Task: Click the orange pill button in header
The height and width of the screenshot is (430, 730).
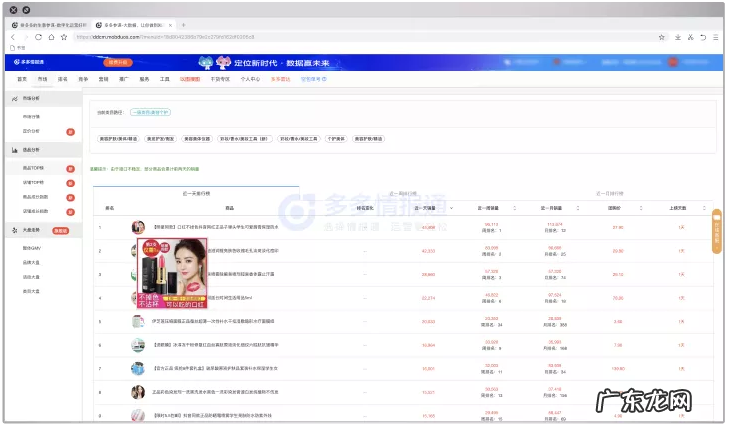Action: tap(118, 62)
